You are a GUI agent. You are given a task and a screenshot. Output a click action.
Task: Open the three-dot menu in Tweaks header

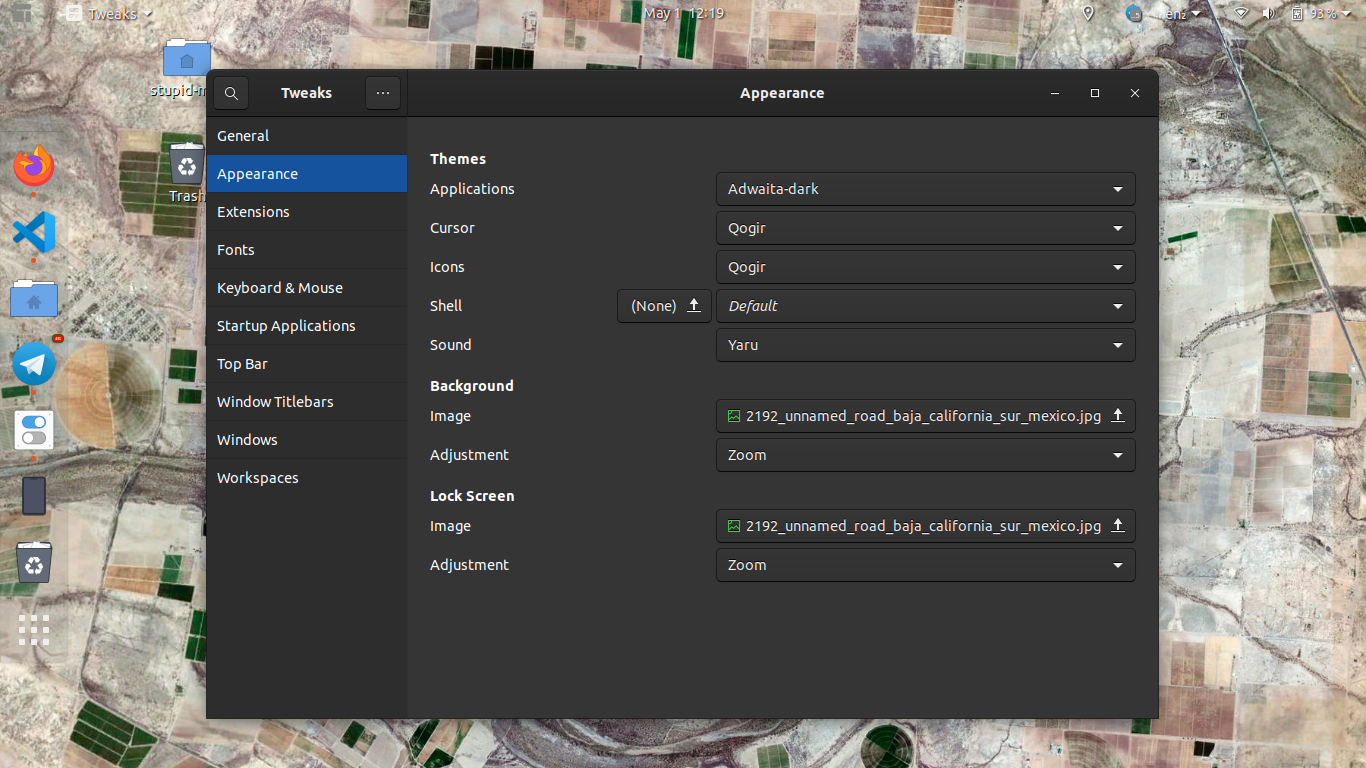coord(383,93)
